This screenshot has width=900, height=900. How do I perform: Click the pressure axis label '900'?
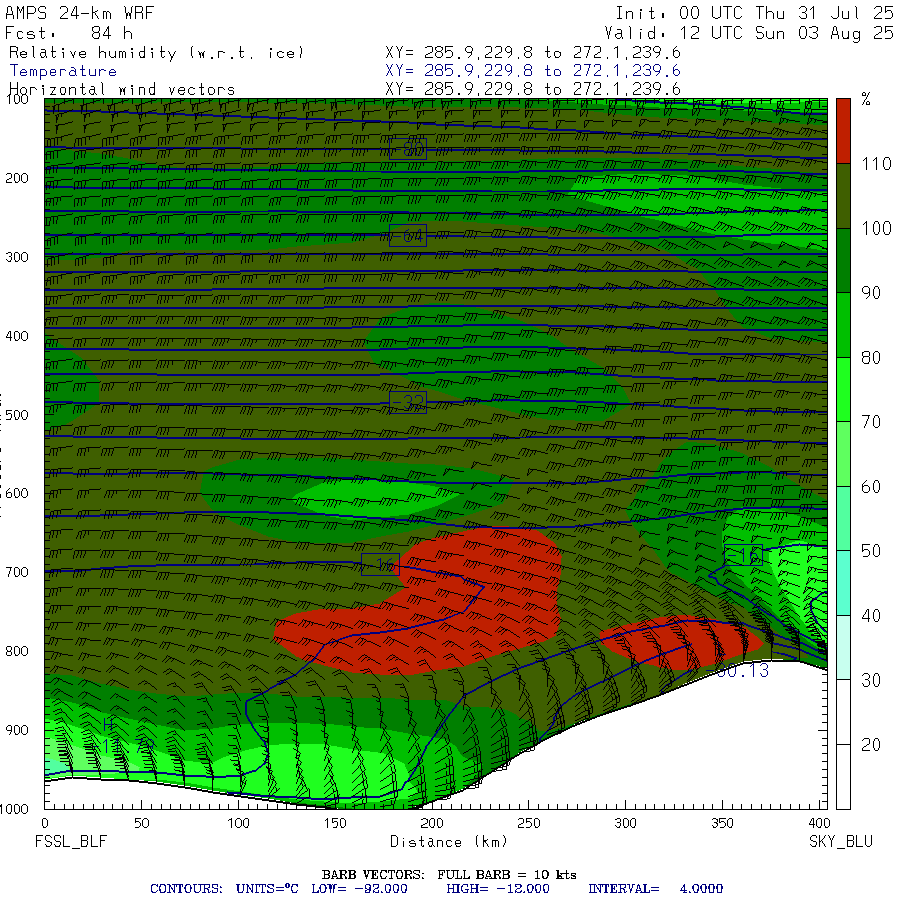(17, 730)
